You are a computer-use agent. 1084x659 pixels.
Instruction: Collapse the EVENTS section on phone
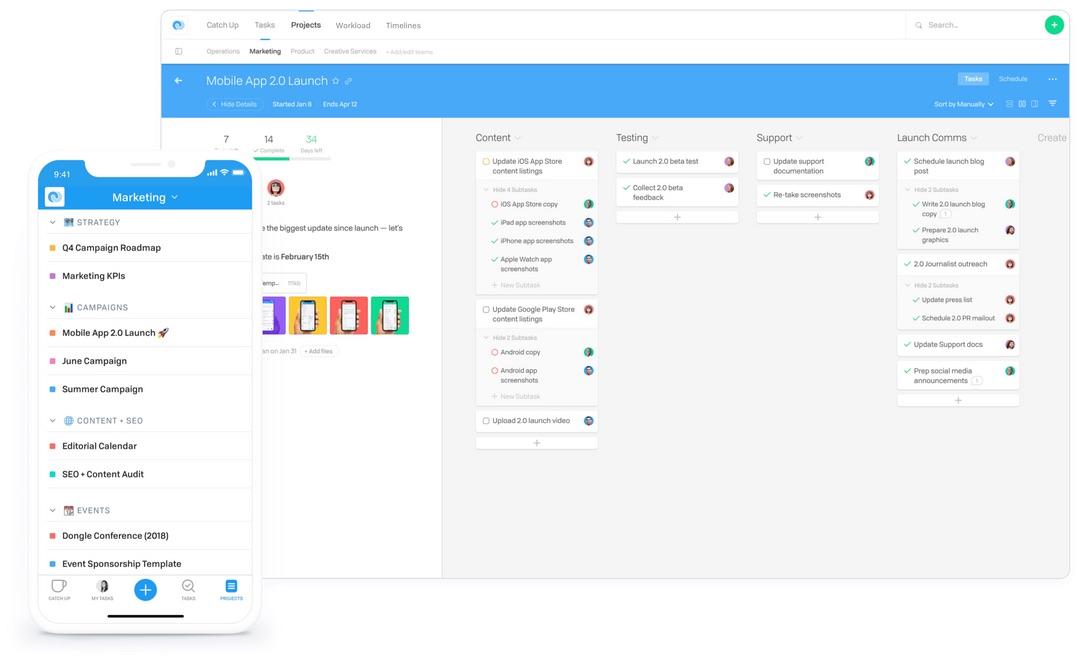click(53, 510)
